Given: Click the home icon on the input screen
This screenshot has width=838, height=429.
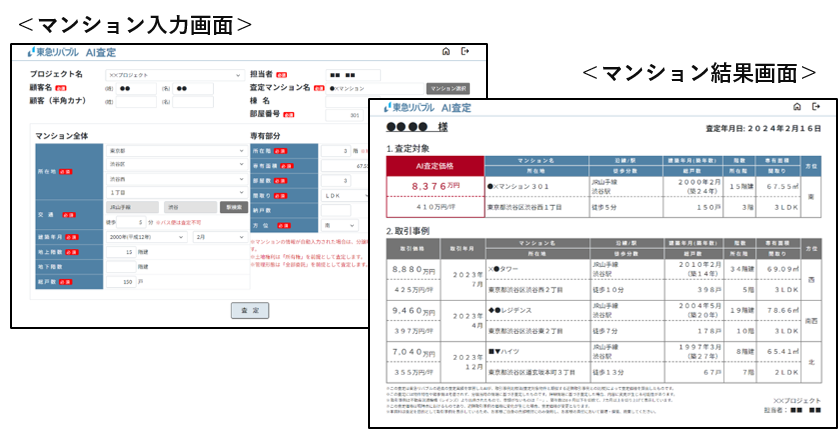Looking at the screenshot, I should (x=445, y=52).
